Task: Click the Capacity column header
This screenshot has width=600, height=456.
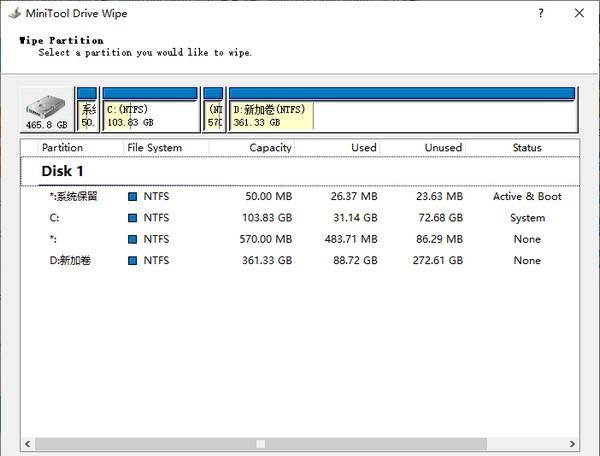Action: point(270,148)
